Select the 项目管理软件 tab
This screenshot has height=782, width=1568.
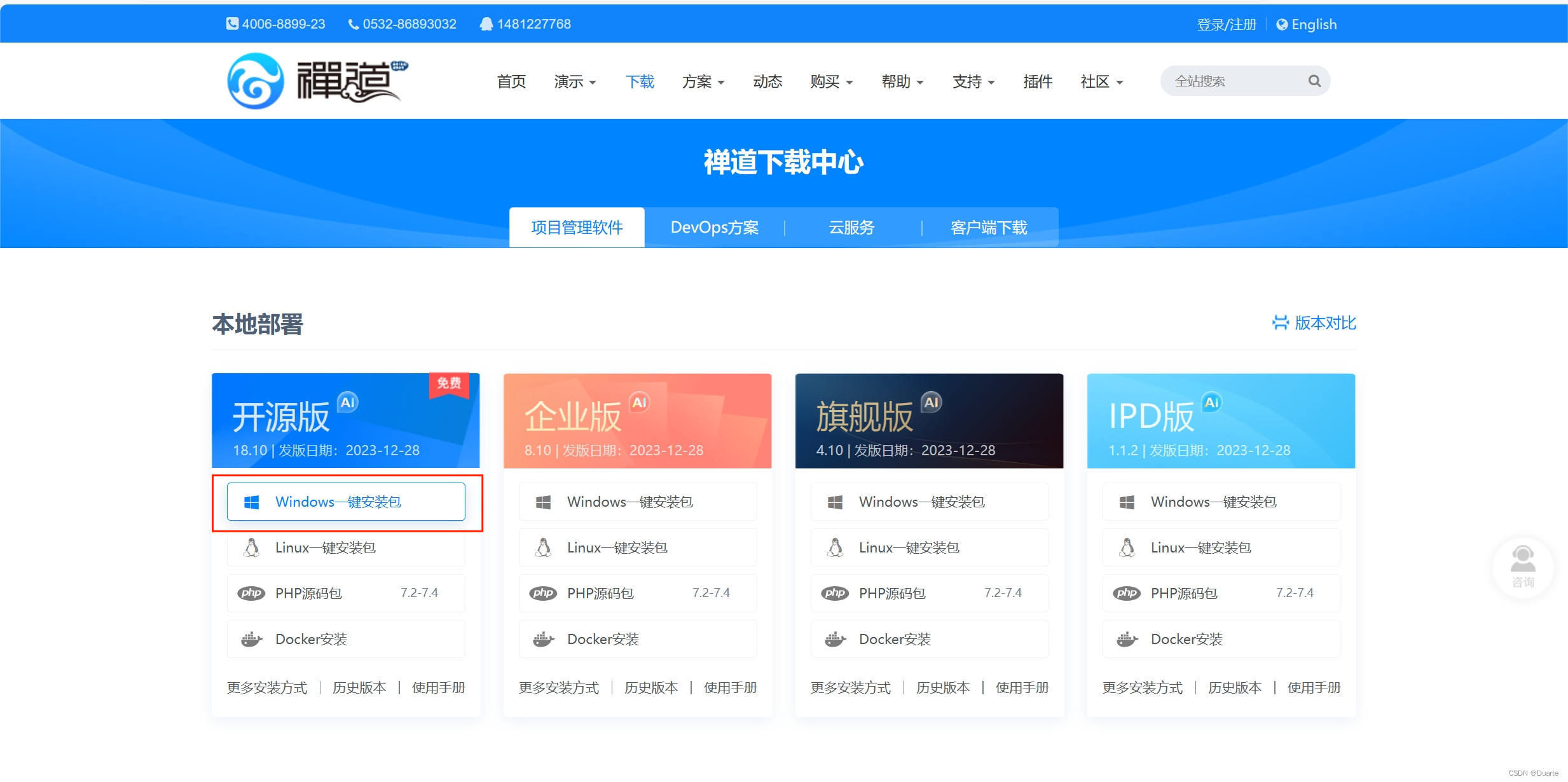577,227
